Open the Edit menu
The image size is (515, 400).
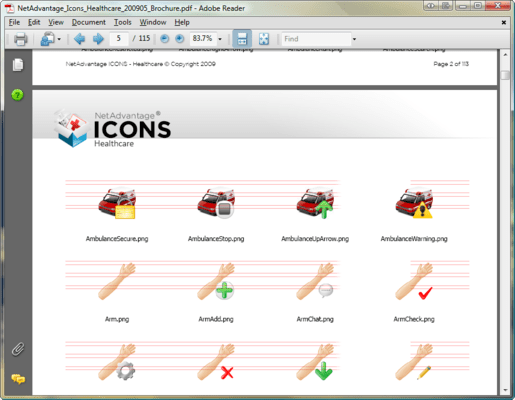pyautogui.click(x=34, y=22)
